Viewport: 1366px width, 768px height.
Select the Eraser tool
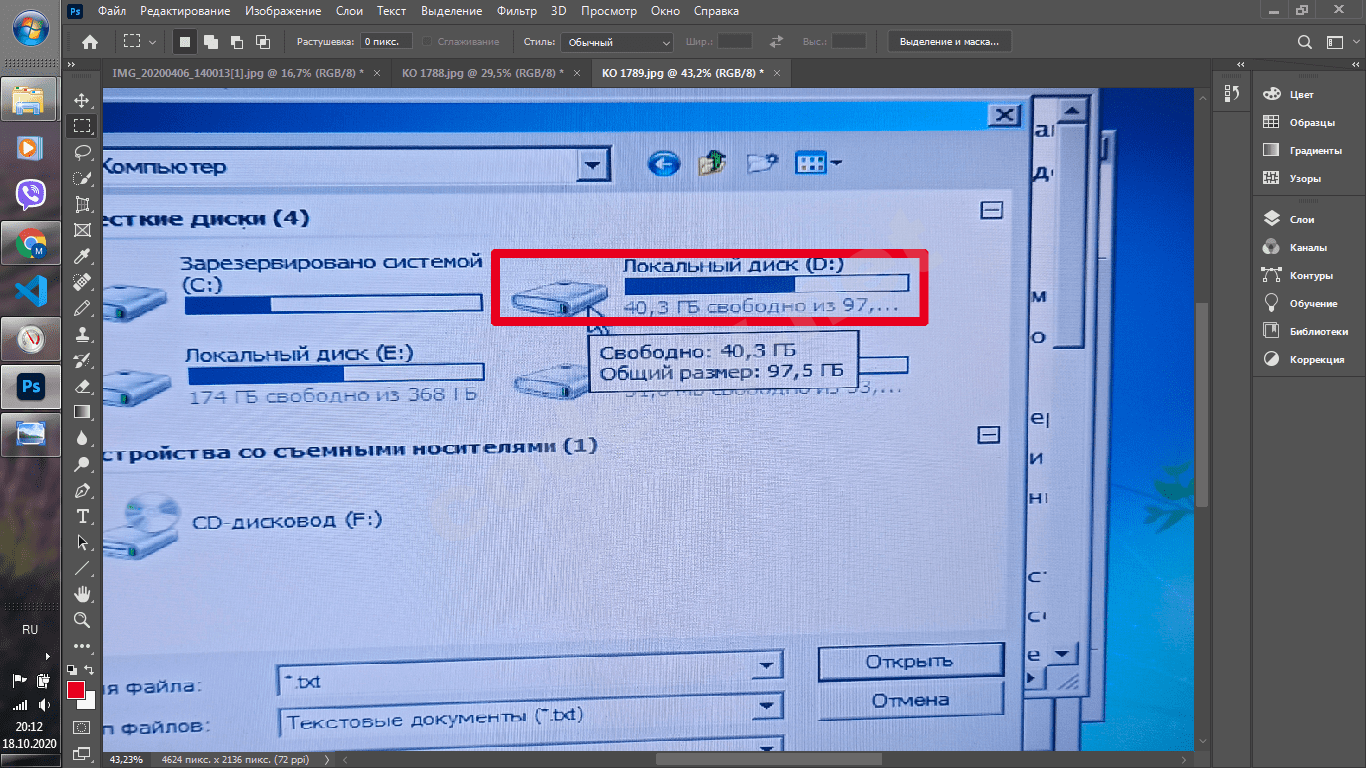point(82,386)
